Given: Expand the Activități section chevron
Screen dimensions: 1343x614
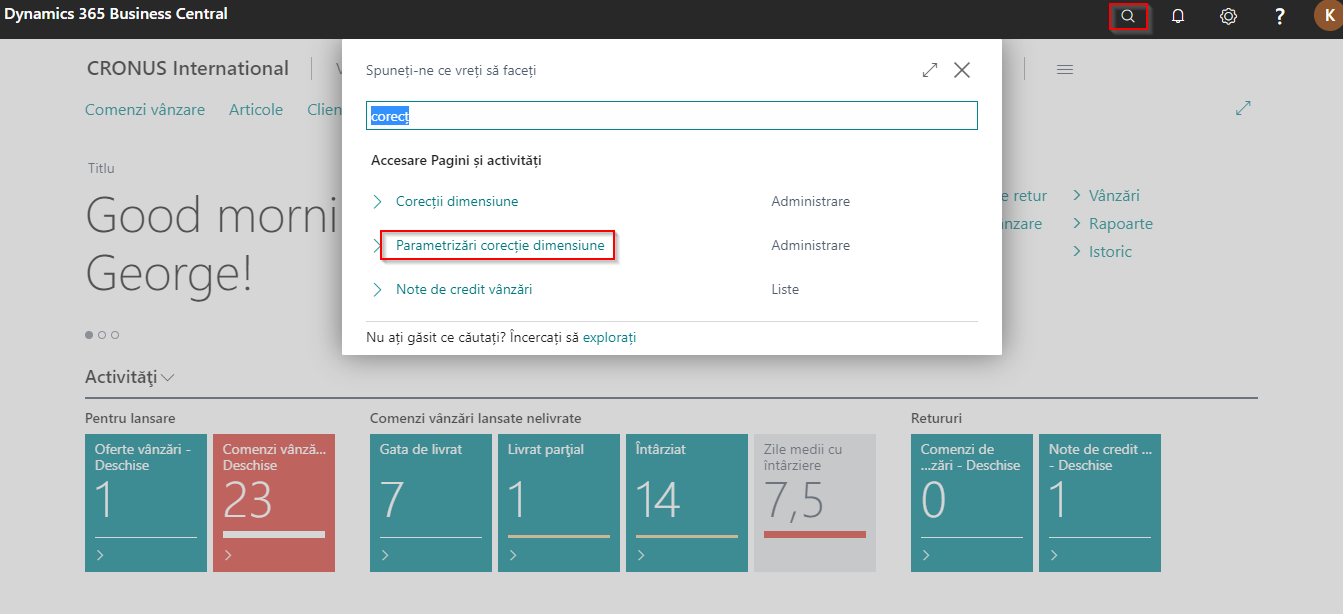Looking at the screenshot, I should (168, 378).
